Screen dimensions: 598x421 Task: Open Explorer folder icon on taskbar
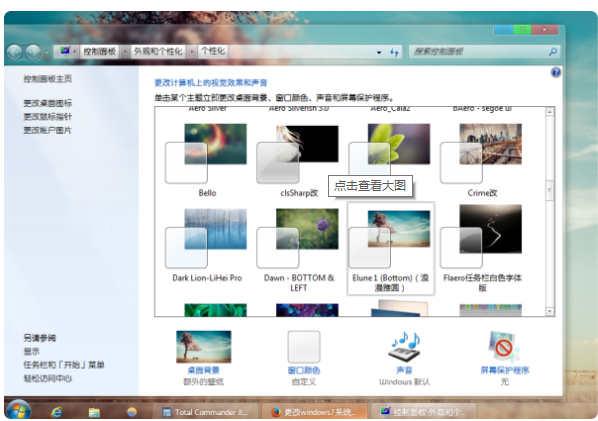(x=94, y=412)
